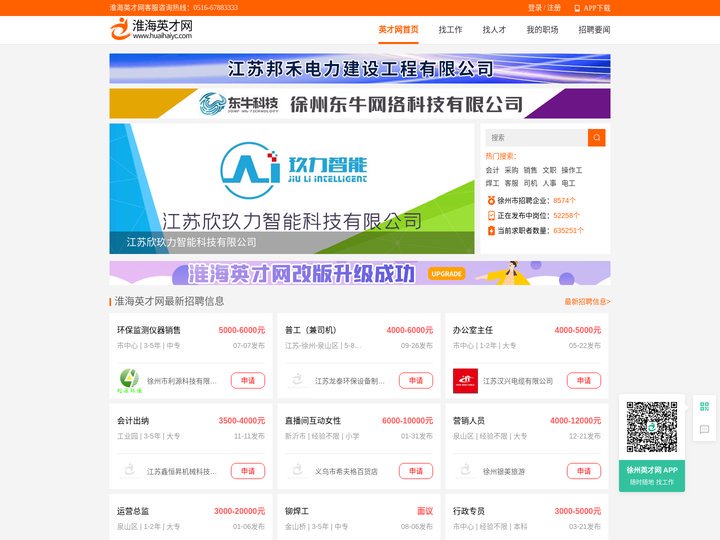720x540 pixels.
Task: Click 申请 for 普工(兼司机) job
Action: (x=416, y=381)
